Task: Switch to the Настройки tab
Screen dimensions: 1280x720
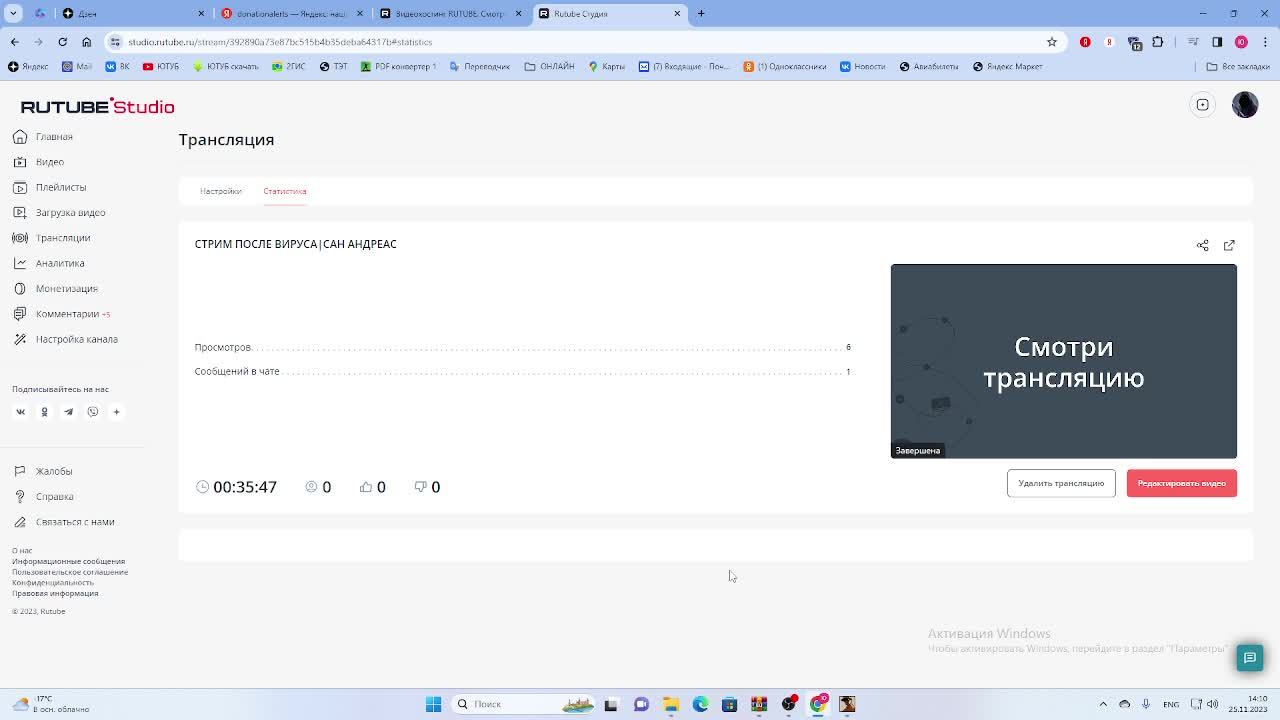Action: [220, 191]
